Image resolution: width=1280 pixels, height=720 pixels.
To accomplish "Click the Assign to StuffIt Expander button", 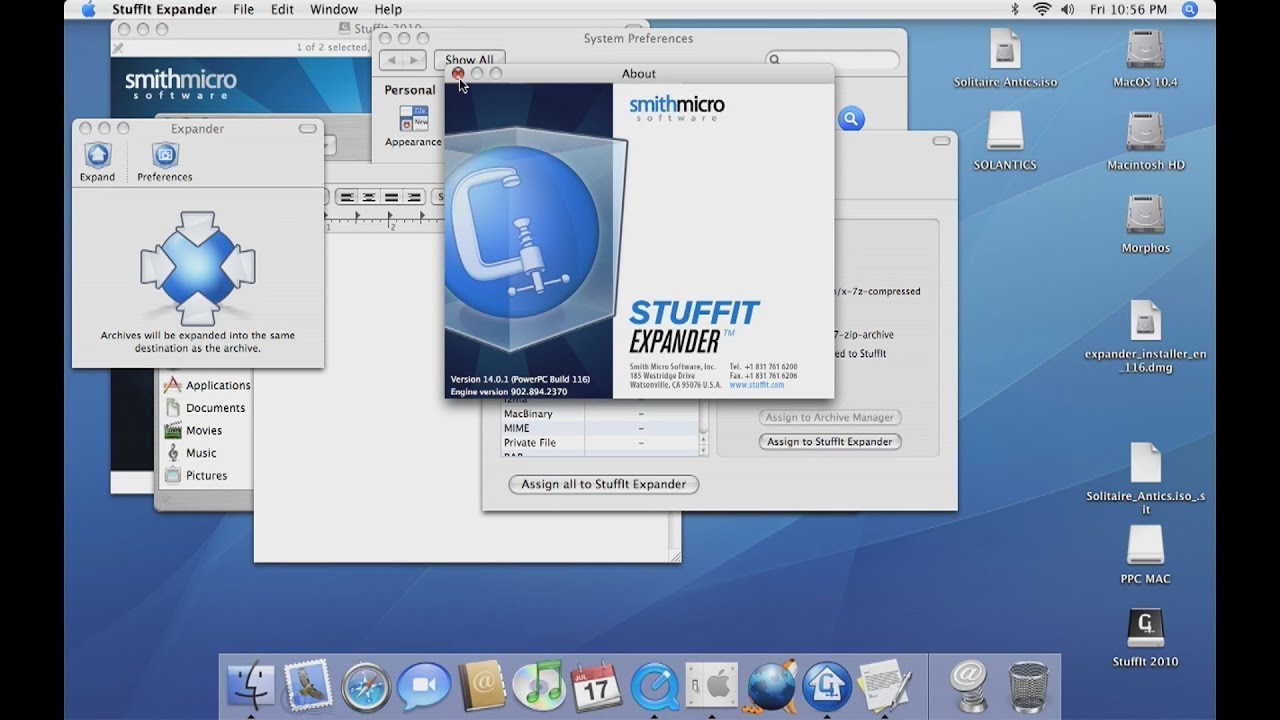I will pyautogui.click(x=830, y=442).
